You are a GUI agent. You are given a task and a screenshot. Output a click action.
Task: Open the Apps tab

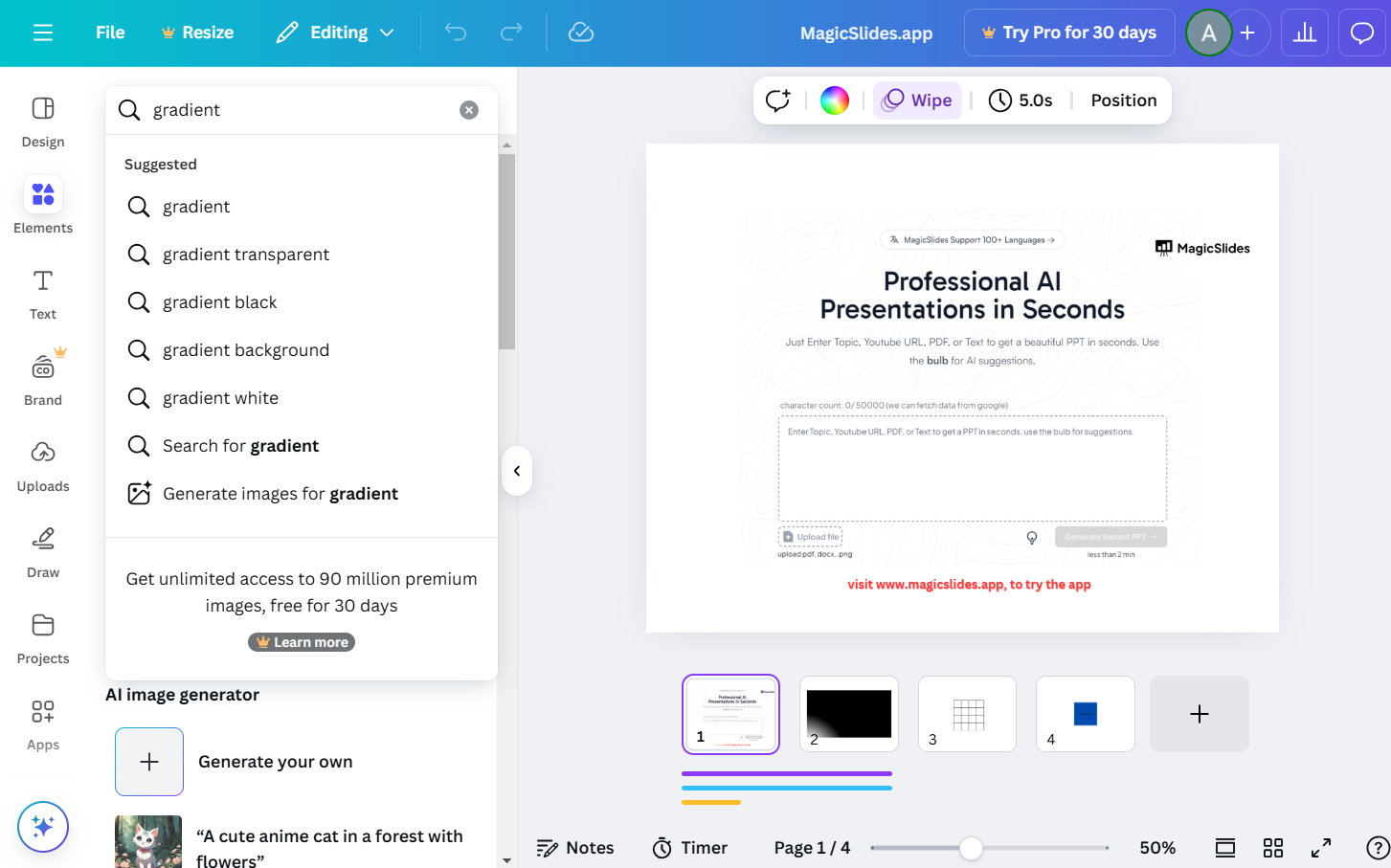coord(43,724)
